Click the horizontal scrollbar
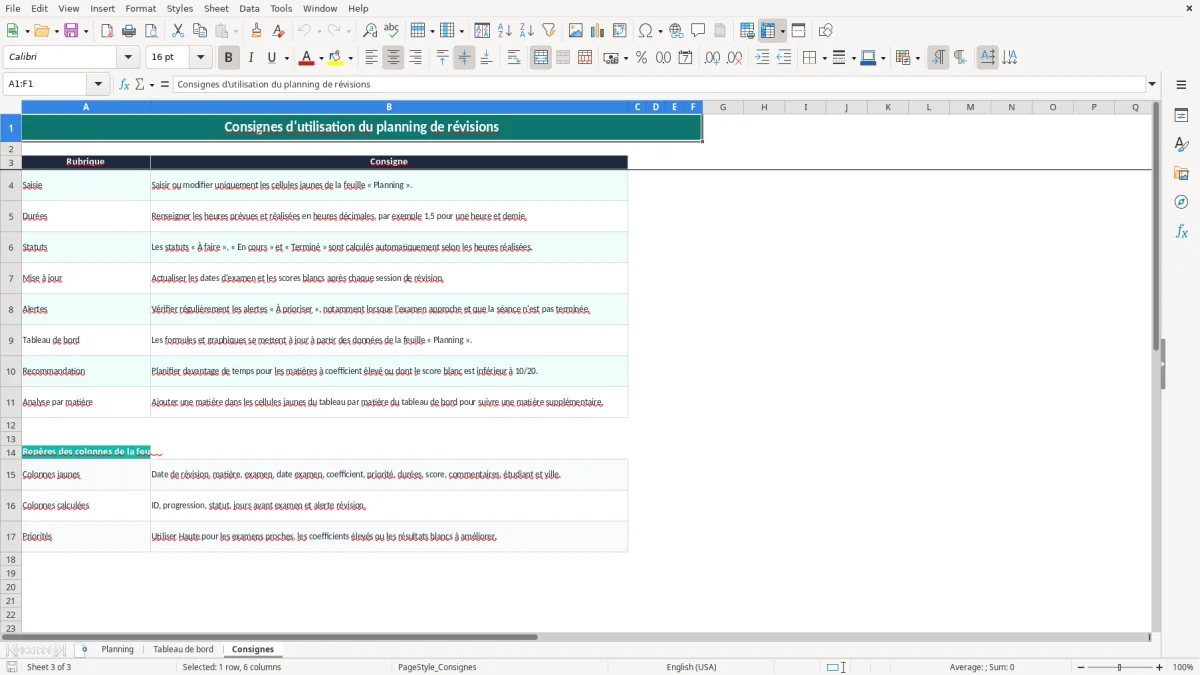 pyautogui.click(x=270, y=636)
